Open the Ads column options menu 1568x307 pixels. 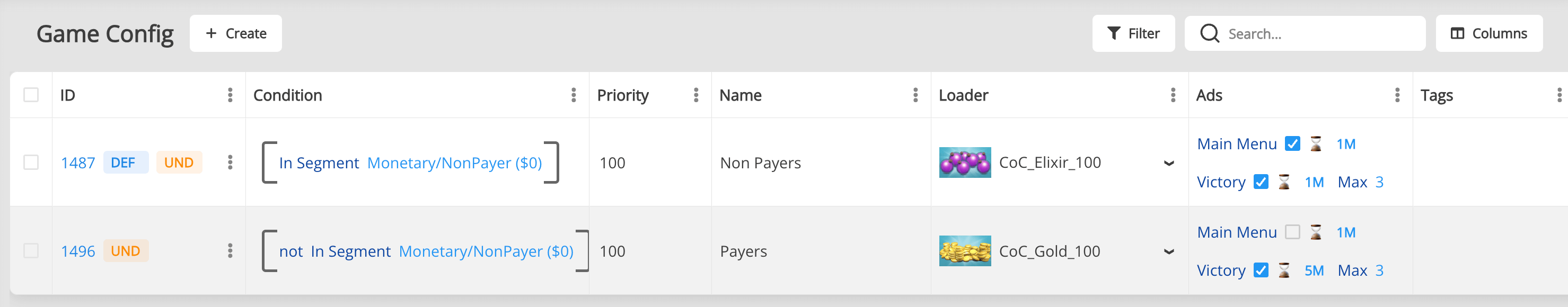coord(1396,95)
